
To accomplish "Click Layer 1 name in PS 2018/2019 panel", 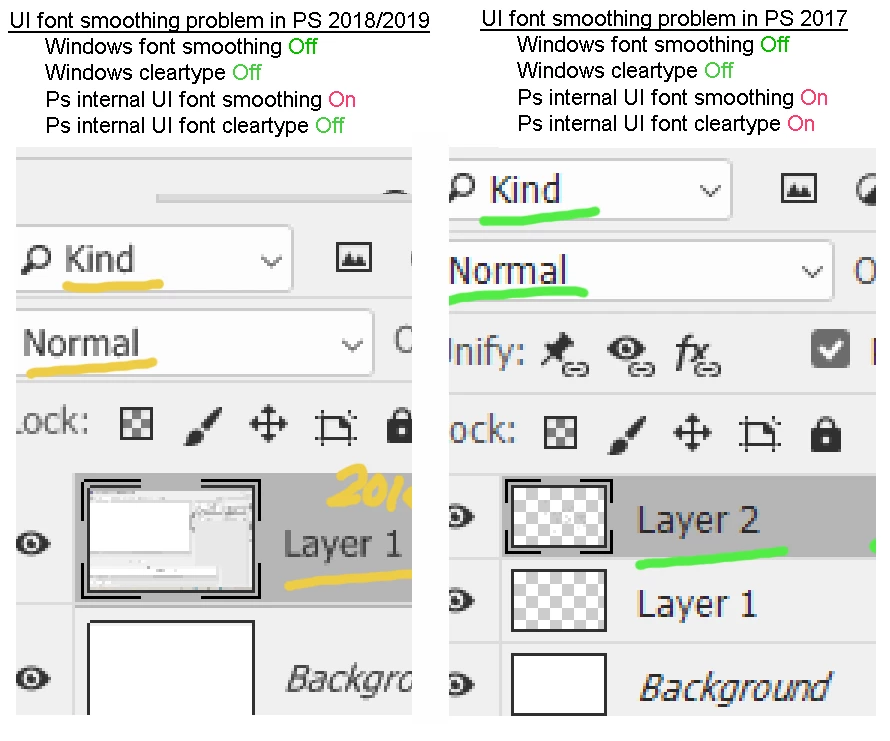I will (x=342, y=545).
